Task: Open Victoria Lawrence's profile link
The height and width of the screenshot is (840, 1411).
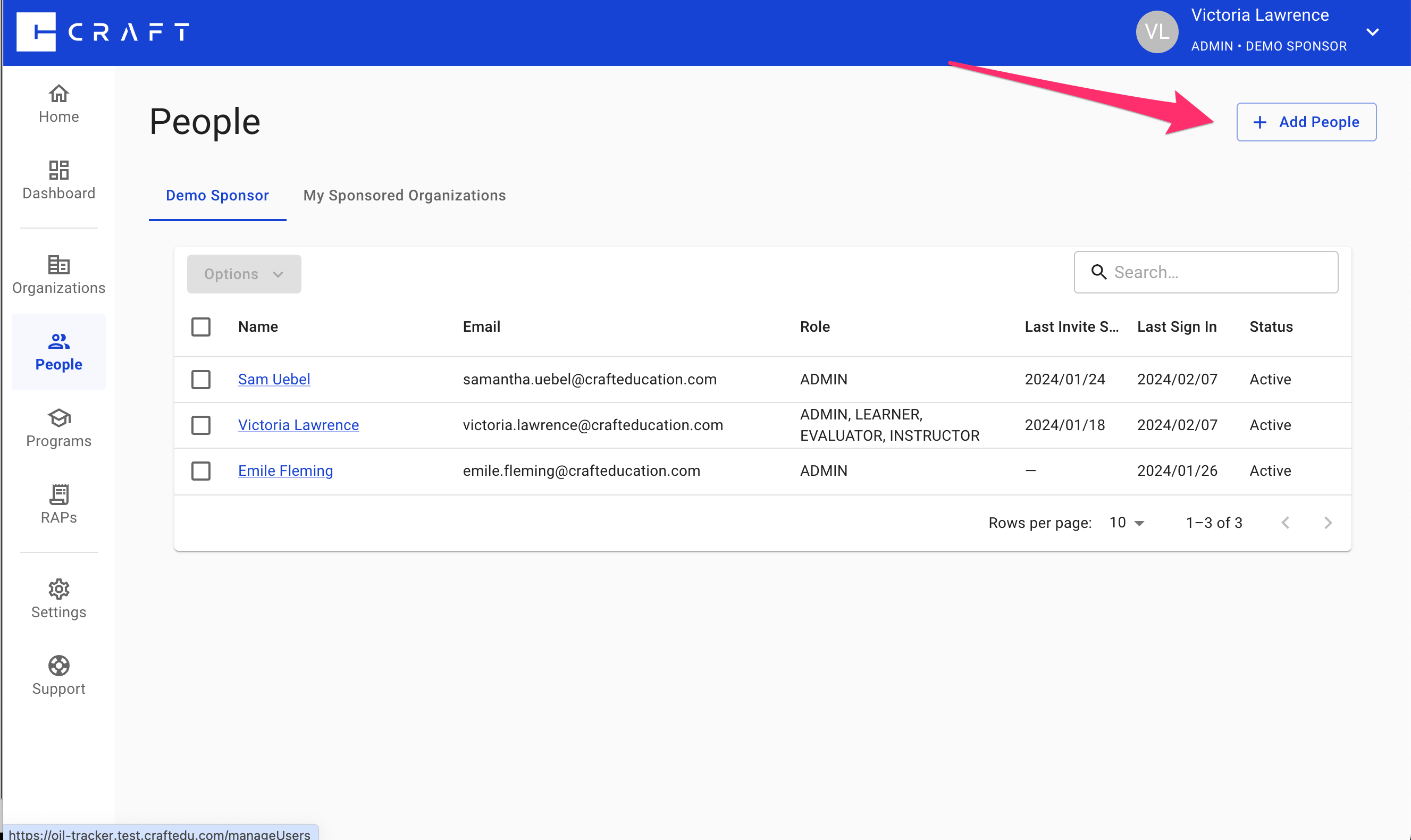Action: [298, 425]
